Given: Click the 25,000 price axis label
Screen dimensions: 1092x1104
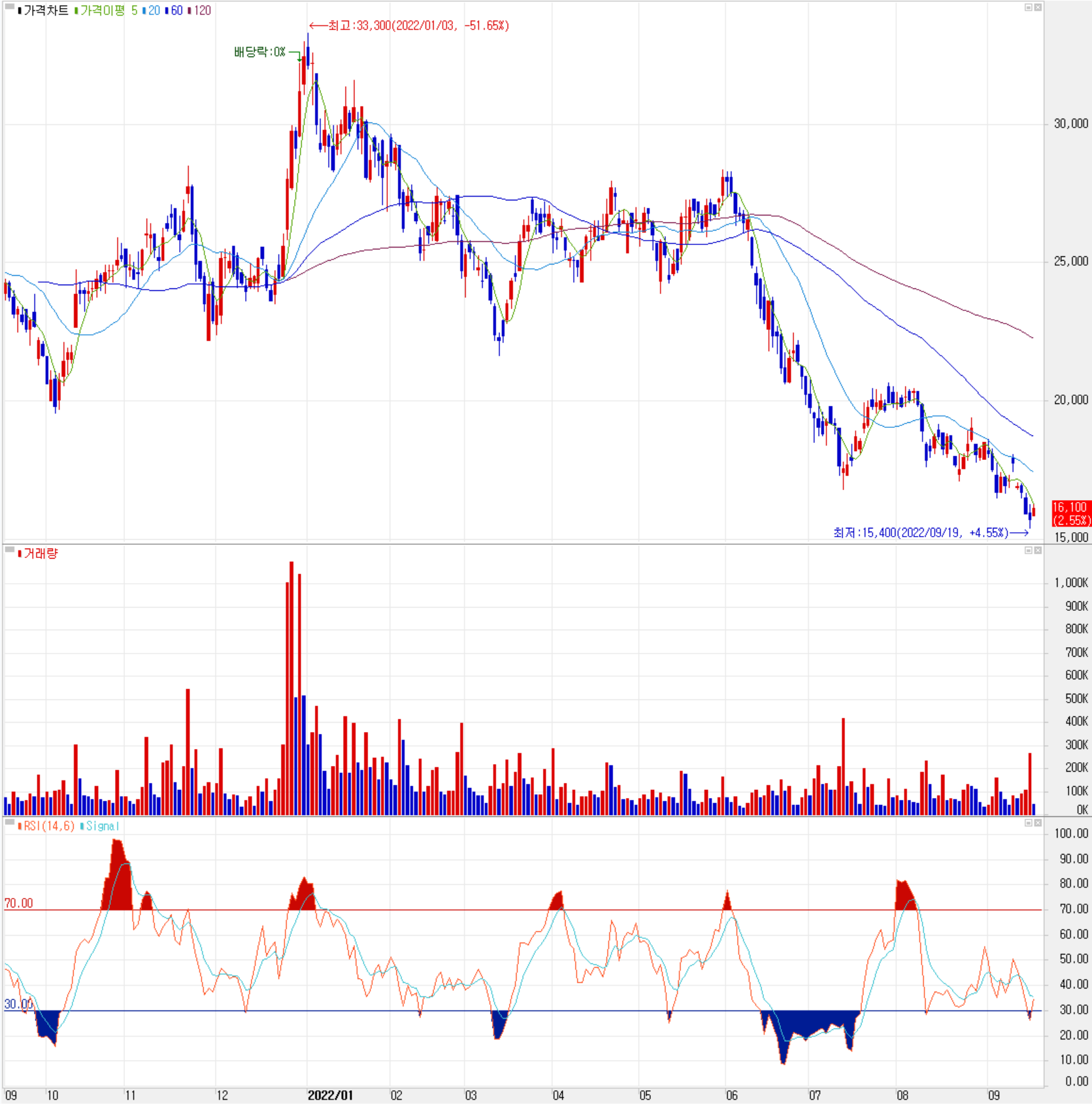Looking at the screenshot, I should click(x=1071, y=261).
